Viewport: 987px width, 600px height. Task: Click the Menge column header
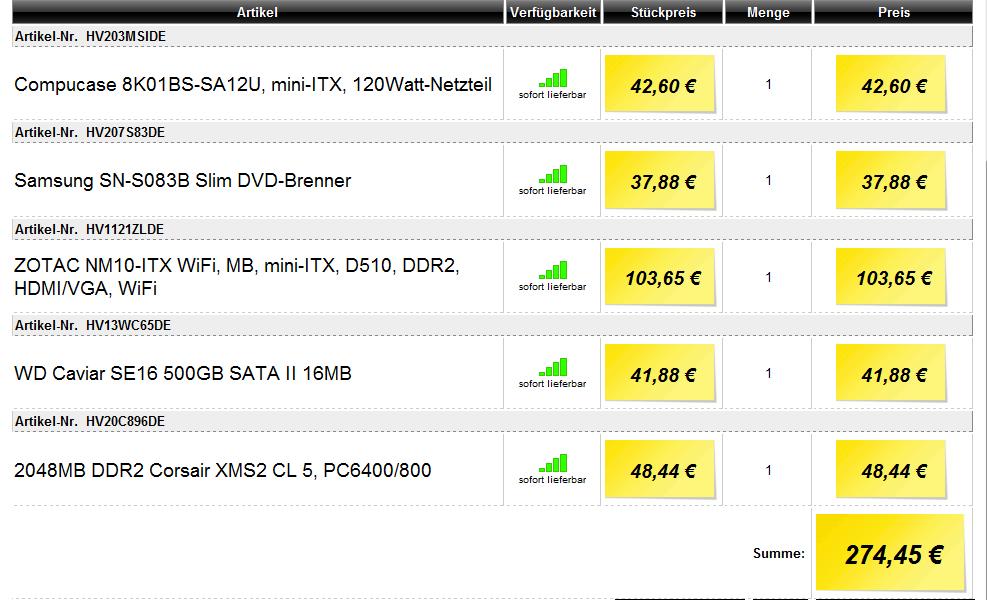[x=768, y=12]
